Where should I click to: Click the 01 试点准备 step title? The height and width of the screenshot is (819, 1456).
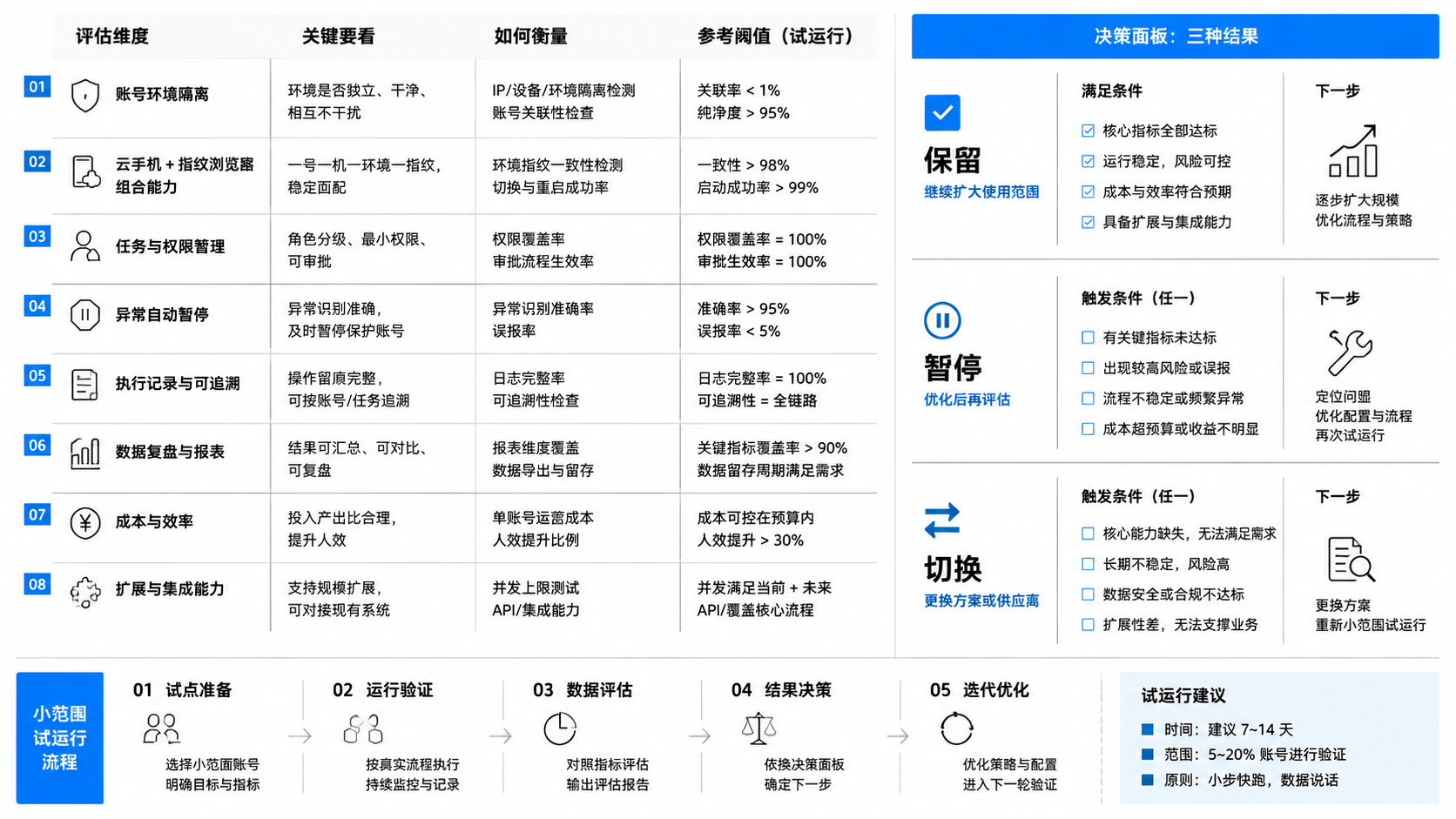coord(182,690)
